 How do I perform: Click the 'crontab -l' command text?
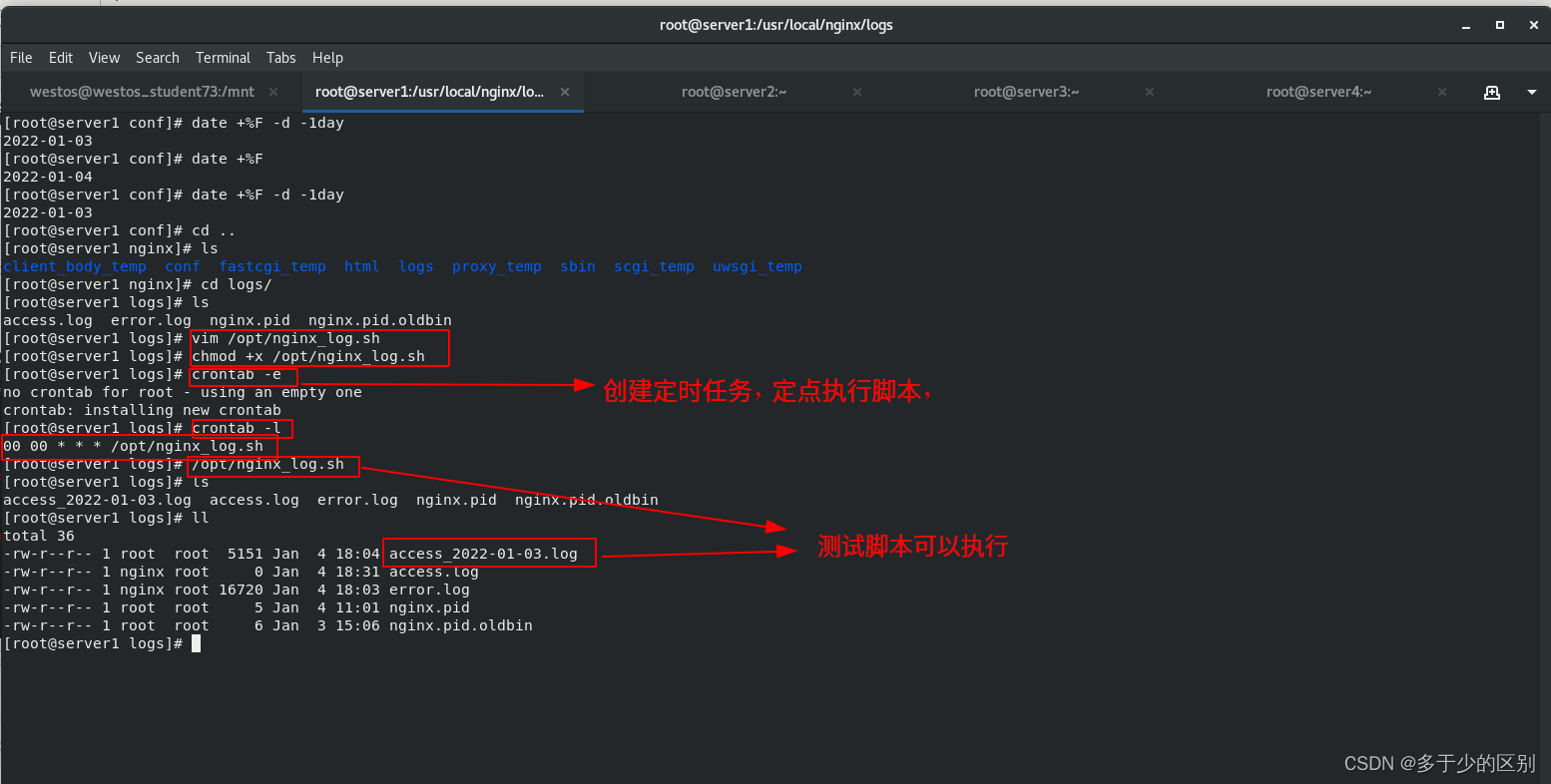pos(237,428)
